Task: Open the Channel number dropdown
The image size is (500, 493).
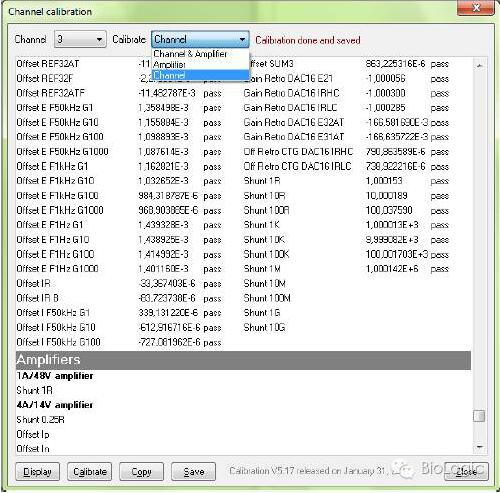Action: [x=80, y=39]
